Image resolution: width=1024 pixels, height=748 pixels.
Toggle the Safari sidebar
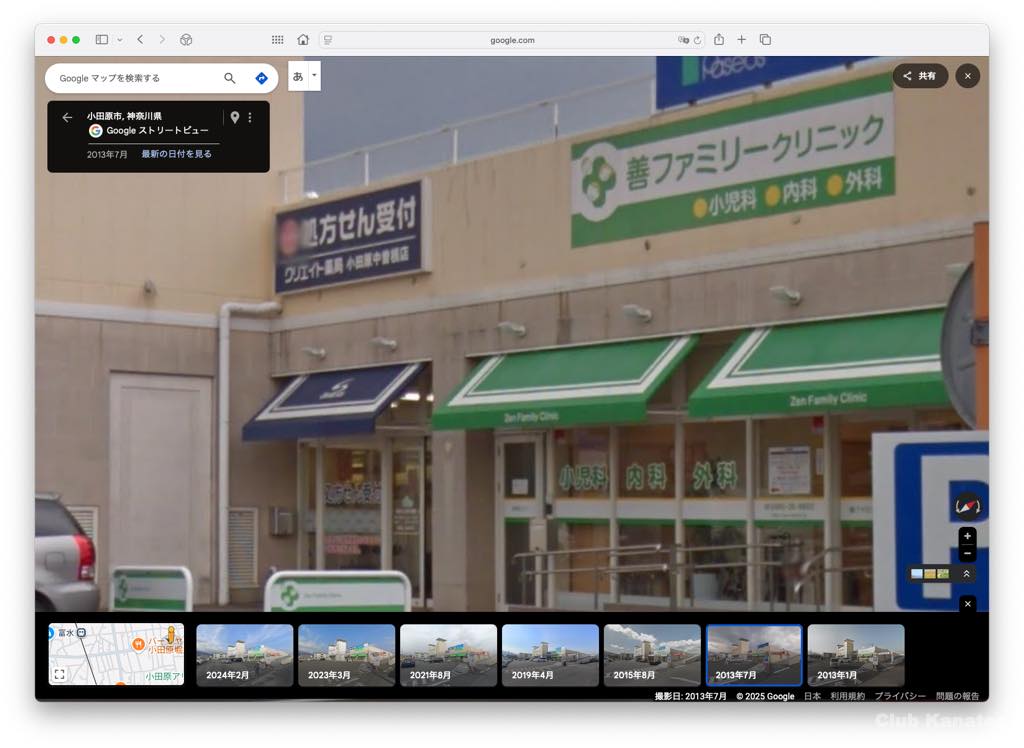pyautogui.click(x=102, y=40)
